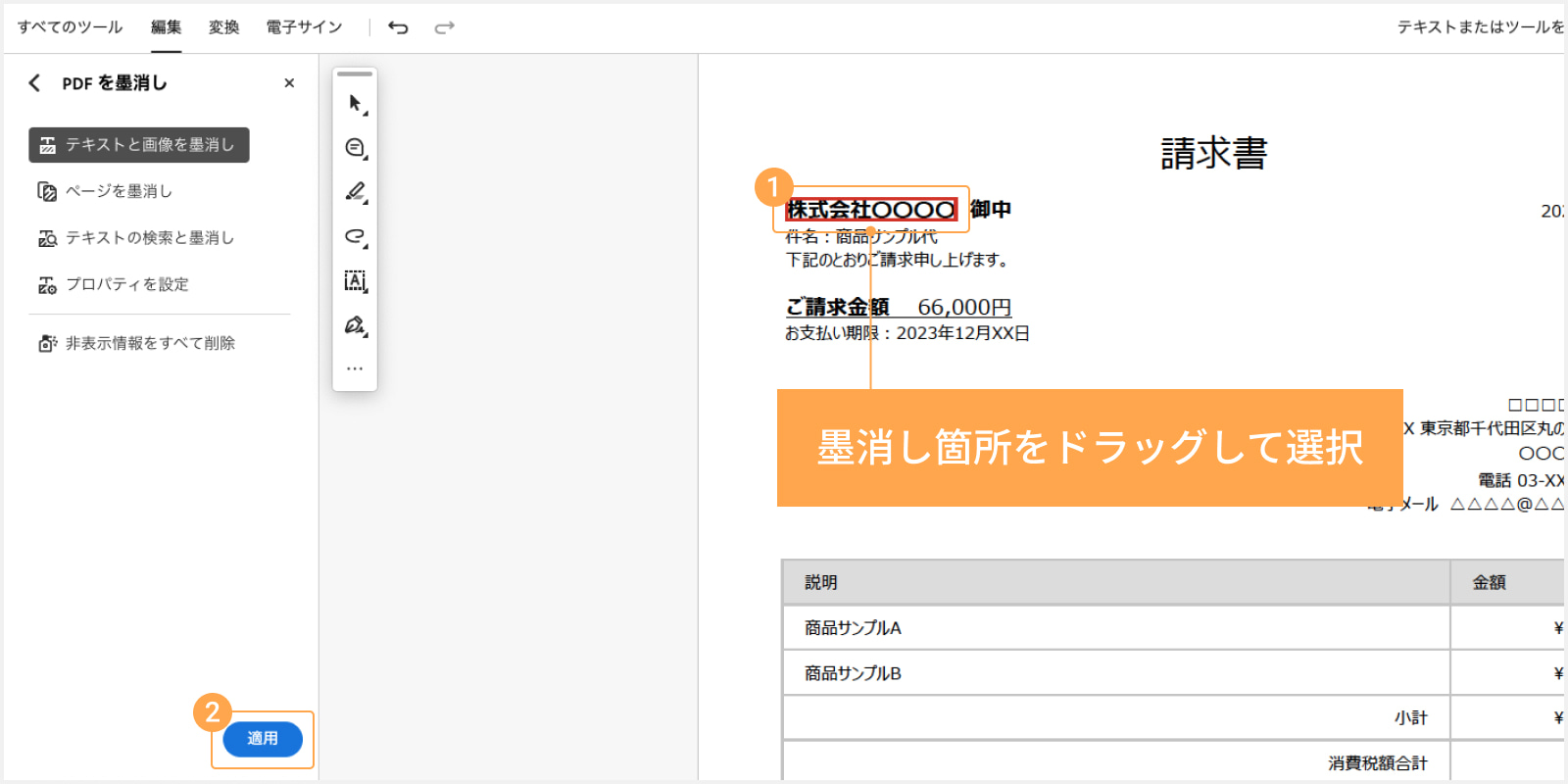Click the ご請求金額 label
1568x784 pixels.
point(837,308)
